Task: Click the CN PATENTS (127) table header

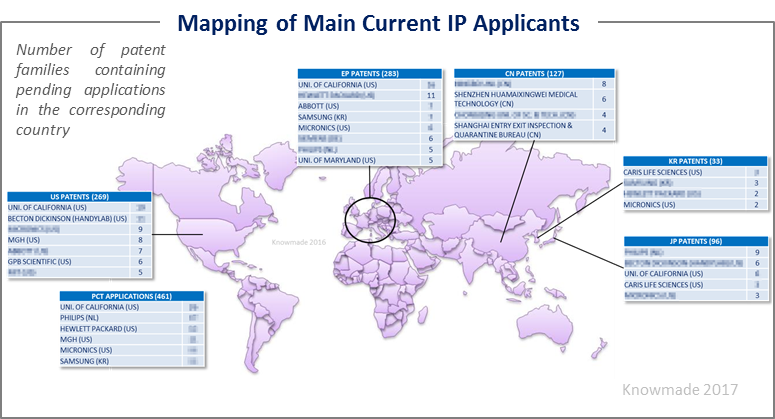Action: pos(534,74)
